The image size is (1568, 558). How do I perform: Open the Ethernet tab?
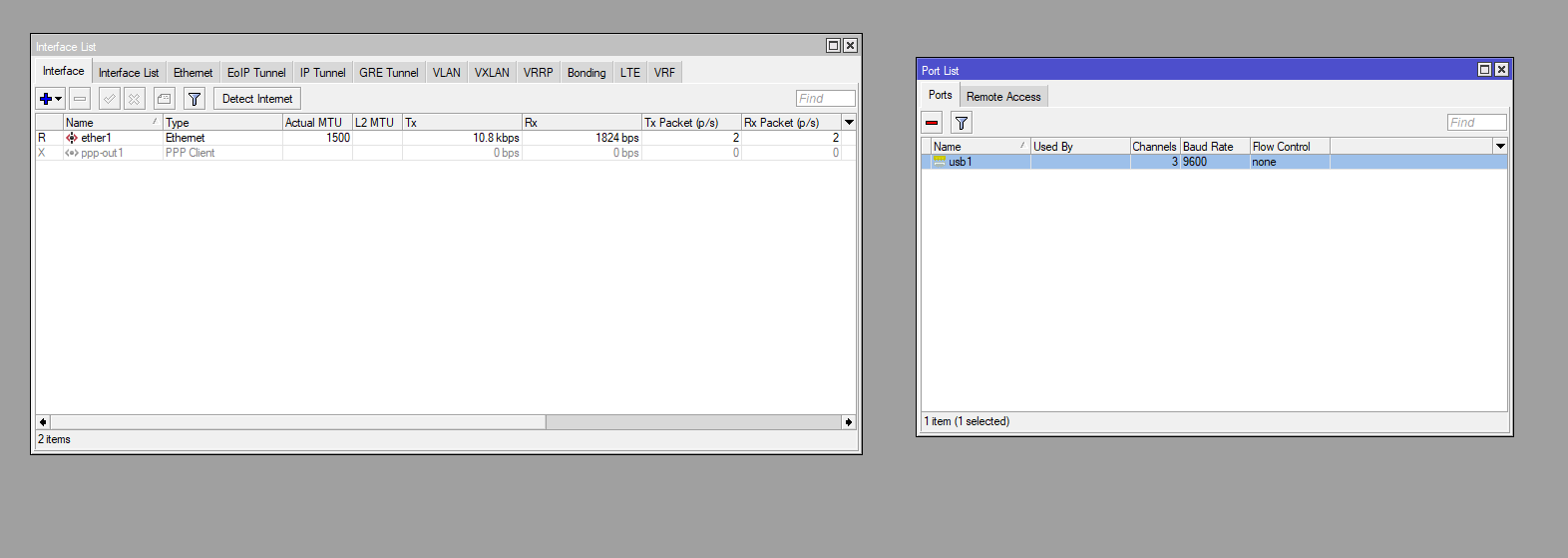tap(193, 72)
